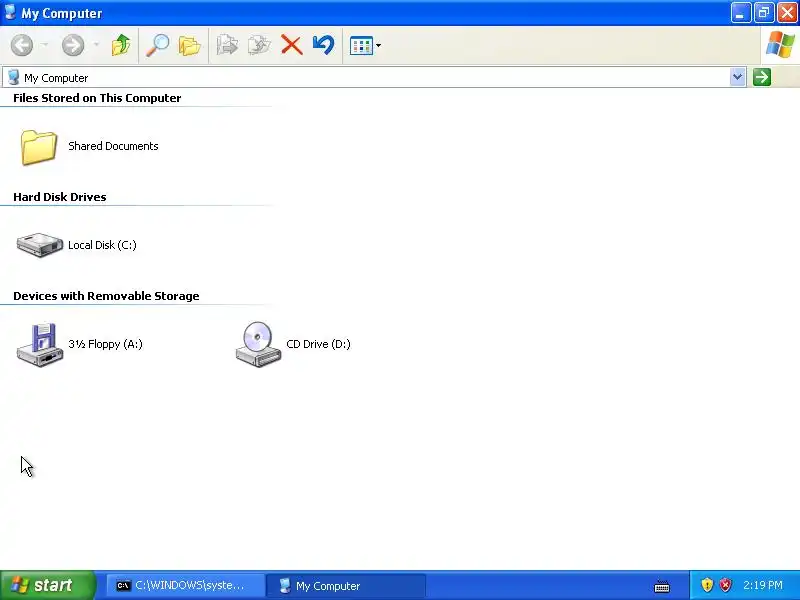Open the Back history dropdown arrow
Viewport: 800px width, 600px height.
(x=44, y=45)
